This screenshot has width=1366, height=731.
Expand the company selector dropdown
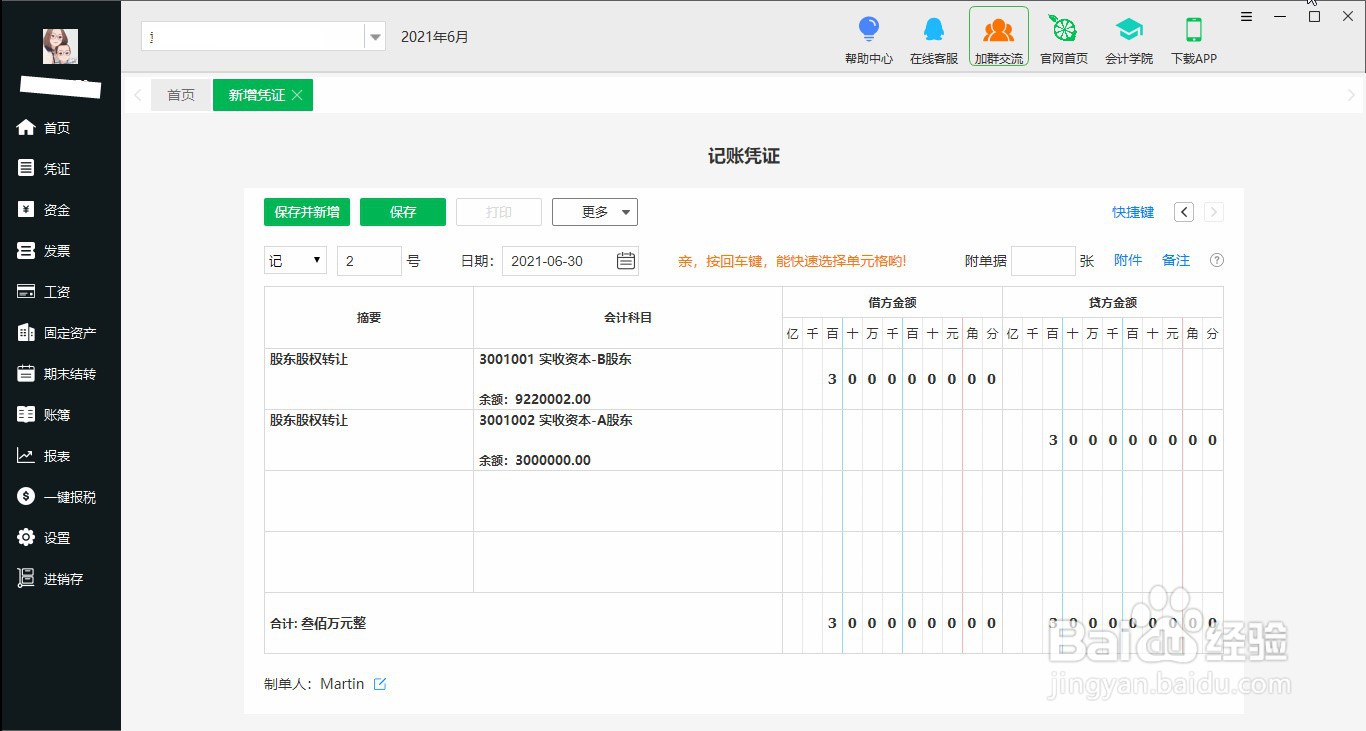coord(374,35)
